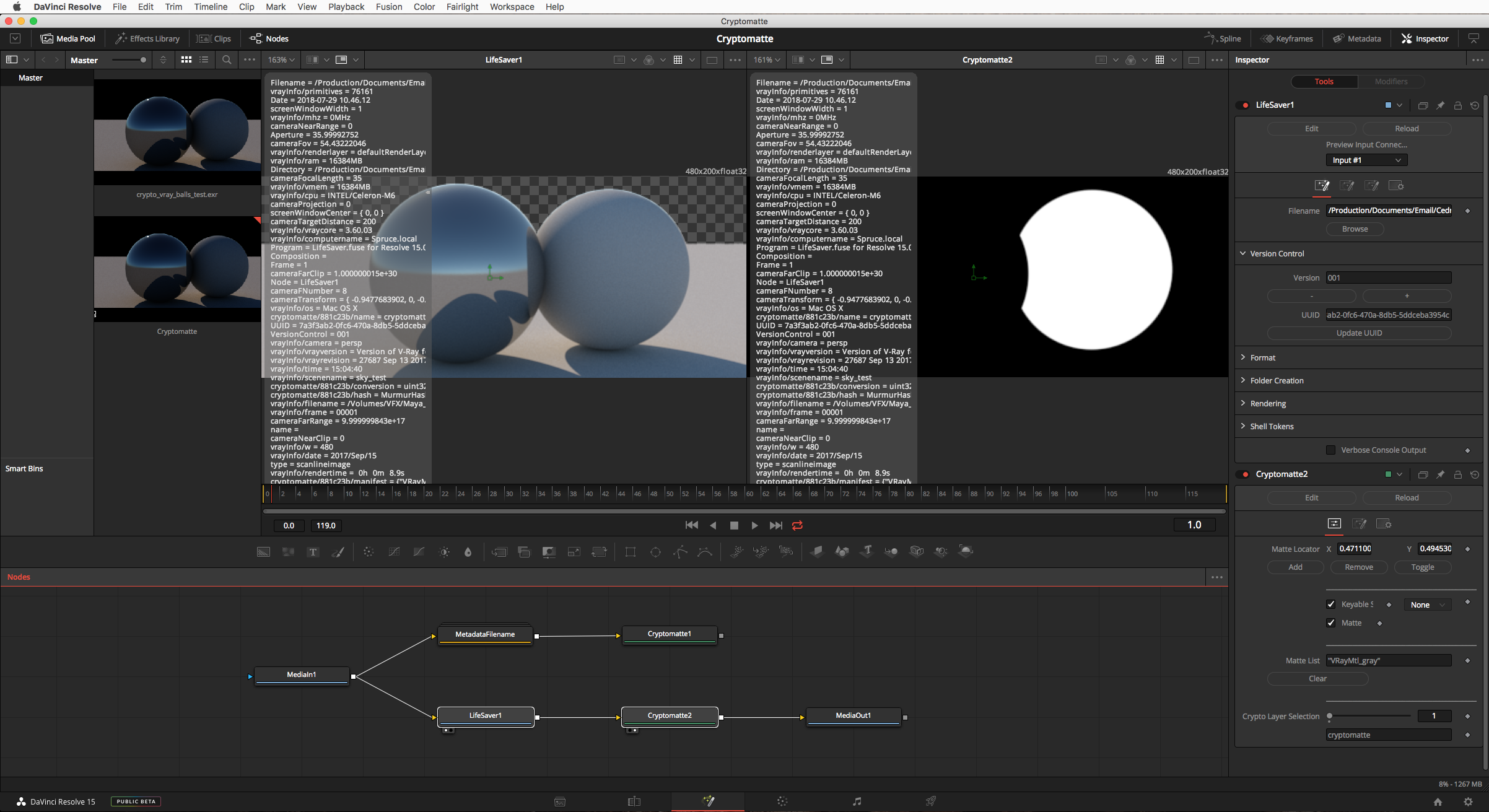Screen dimensions: 1489x812
Task: Pin the LifeSaver1 inspector controls
Action: click(1441, 105)
